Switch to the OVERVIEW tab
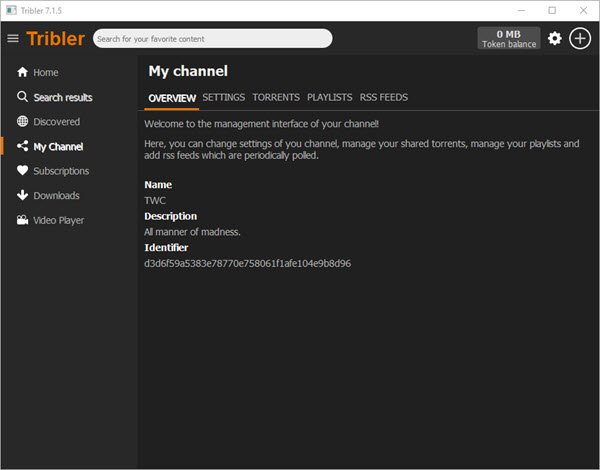600x470 pixels. (x=172, y=98)
